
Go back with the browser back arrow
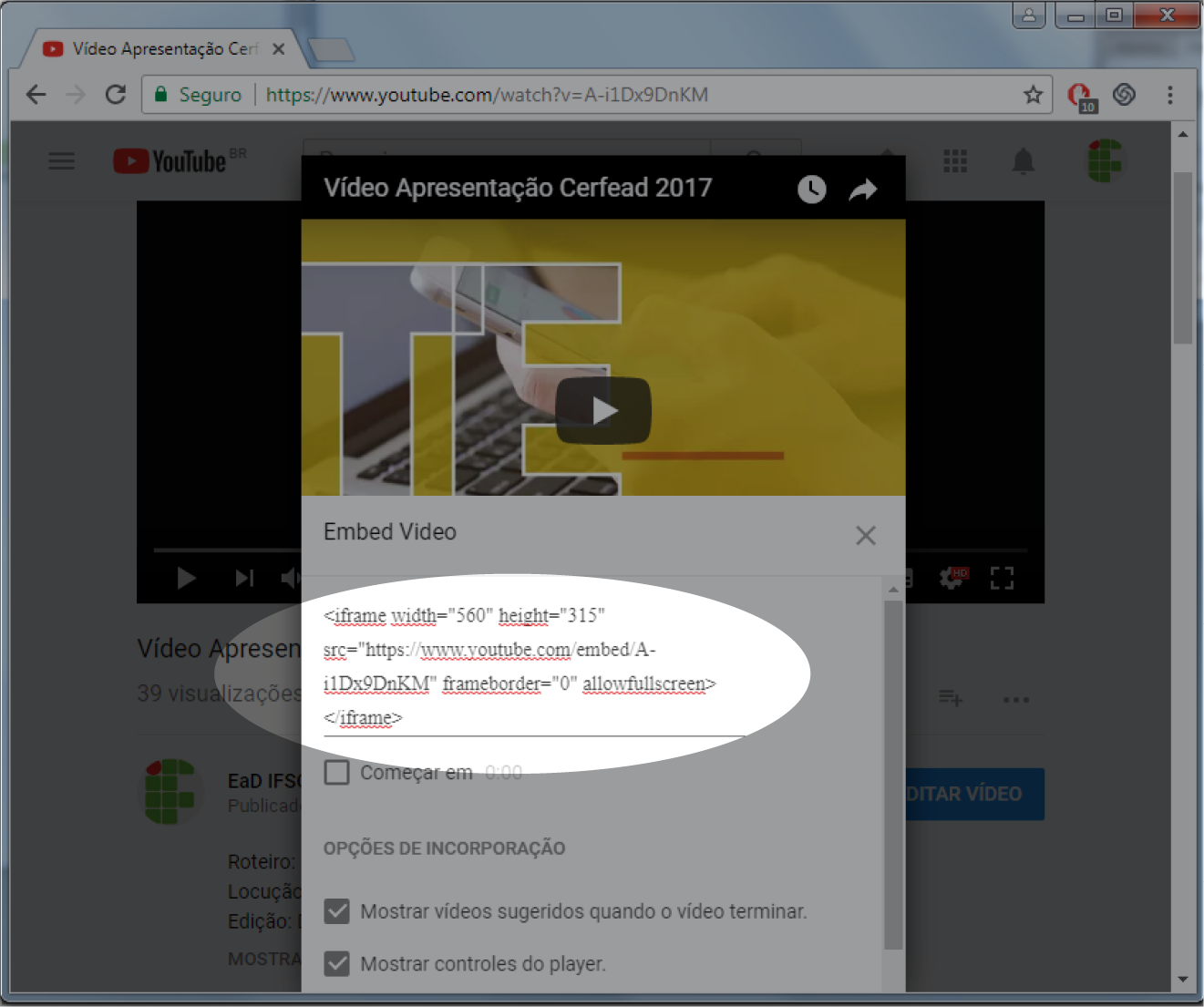[36, 95]
